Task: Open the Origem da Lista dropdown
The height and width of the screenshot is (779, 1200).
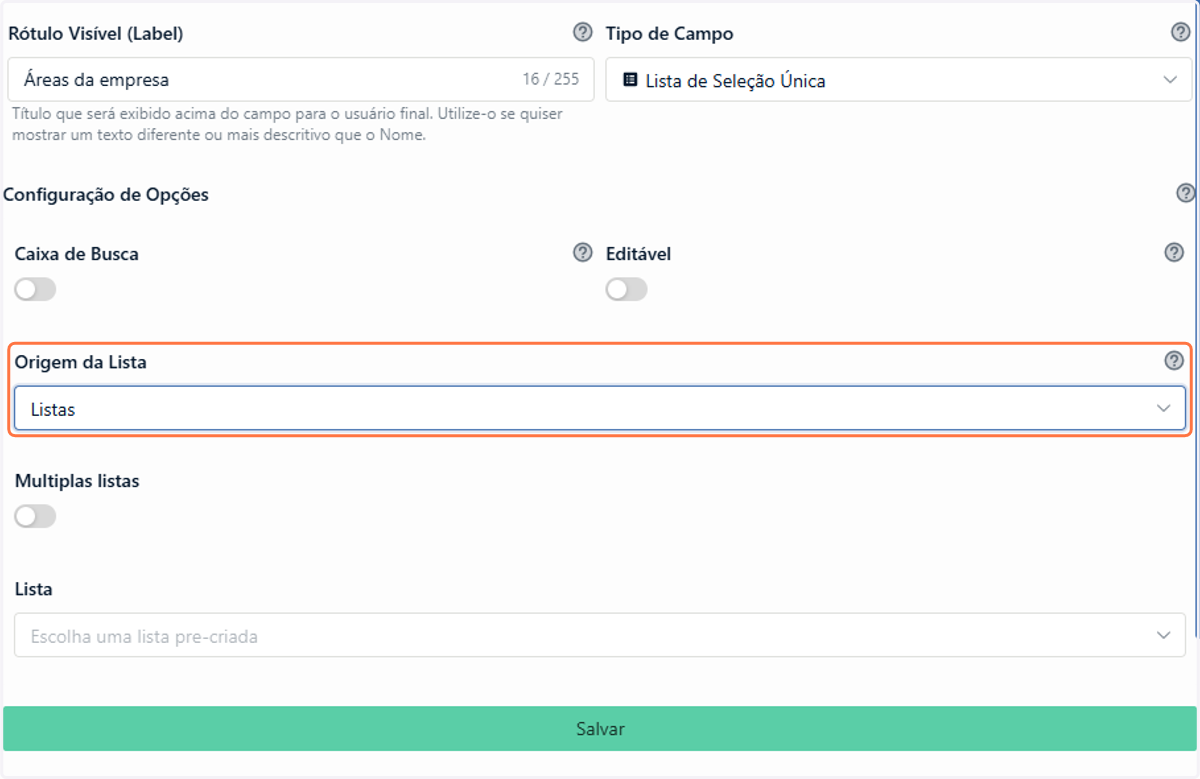Action: tap(600, 408)
